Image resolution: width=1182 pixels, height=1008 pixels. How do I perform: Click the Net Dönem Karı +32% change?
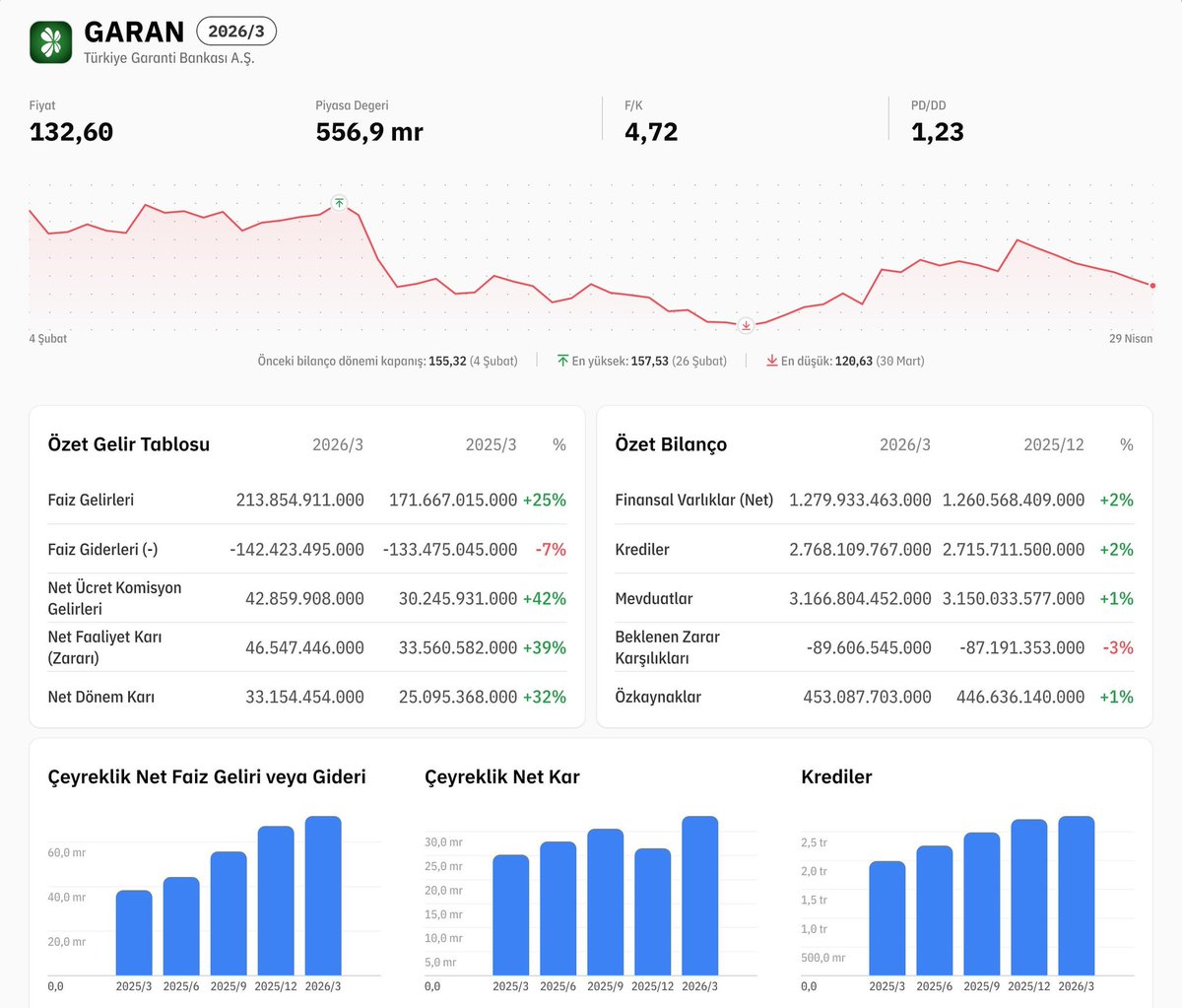545,697
